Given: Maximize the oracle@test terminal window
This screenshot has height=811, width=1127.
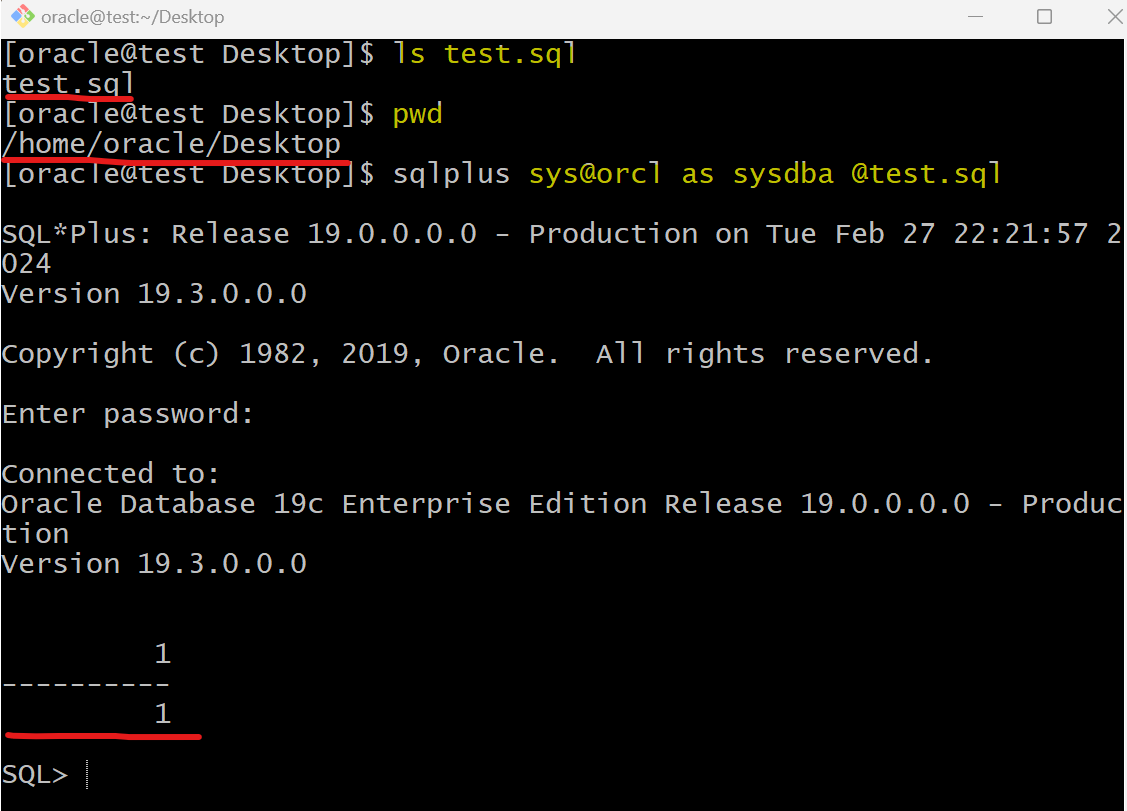Looking at the screenshot, I should click(1044, 17).
